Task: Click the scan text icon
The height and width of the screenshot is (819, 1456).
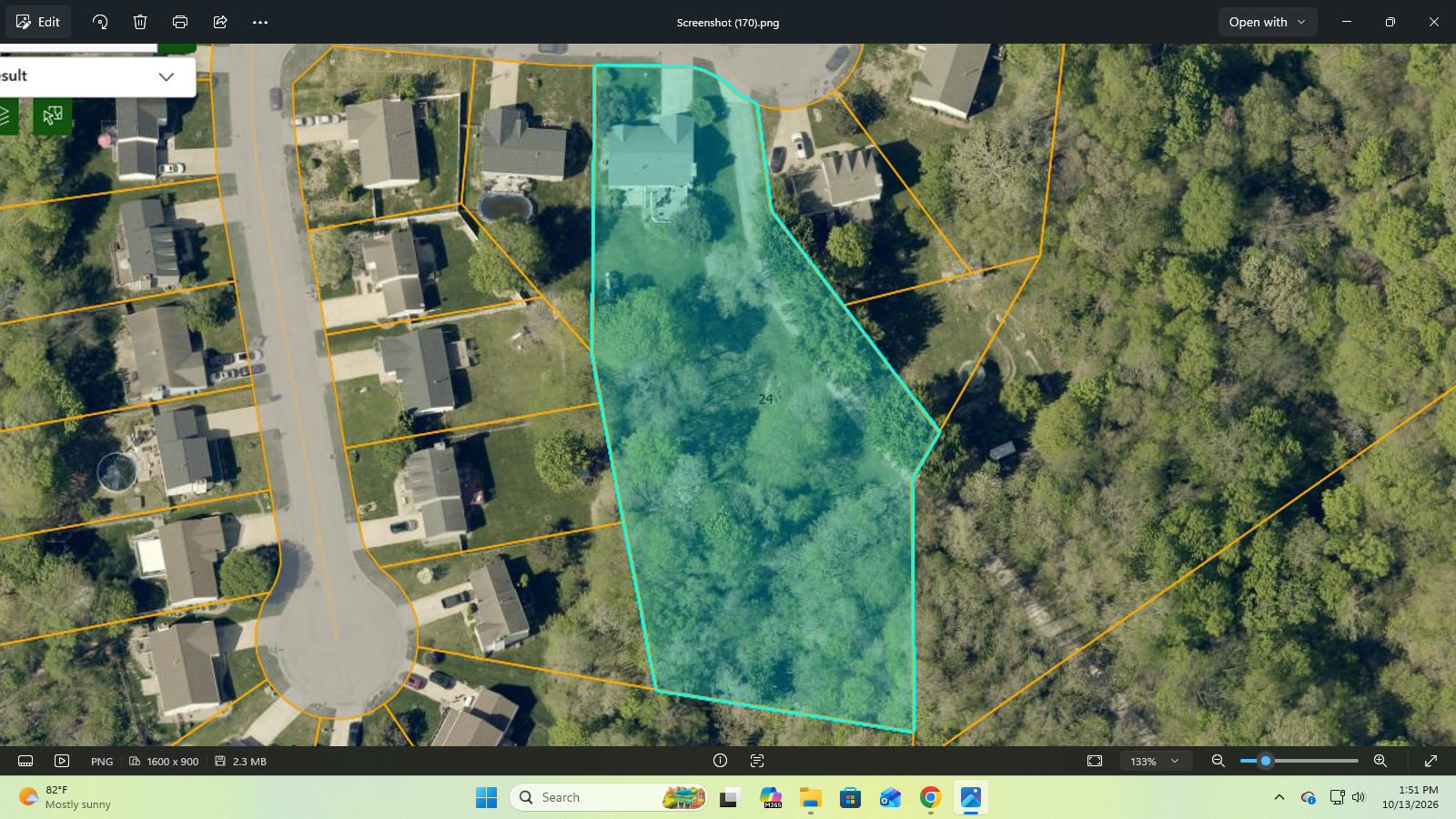Action: (757, 761)
